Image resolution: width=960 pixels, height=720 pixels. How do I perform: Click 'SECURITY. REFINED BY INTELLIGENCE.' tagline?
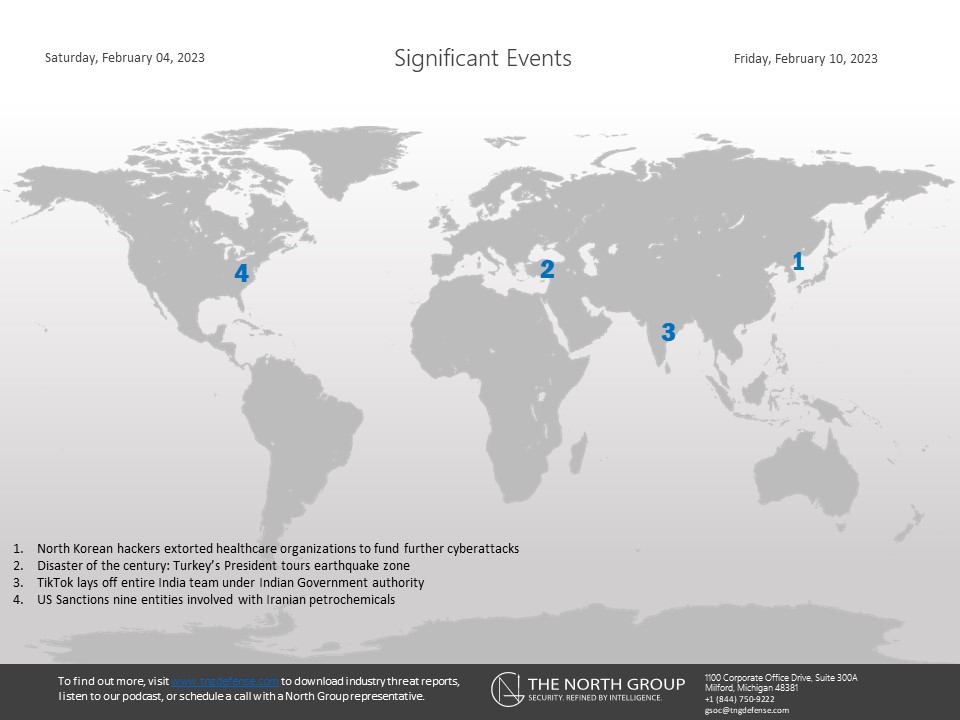coord(595,698)
